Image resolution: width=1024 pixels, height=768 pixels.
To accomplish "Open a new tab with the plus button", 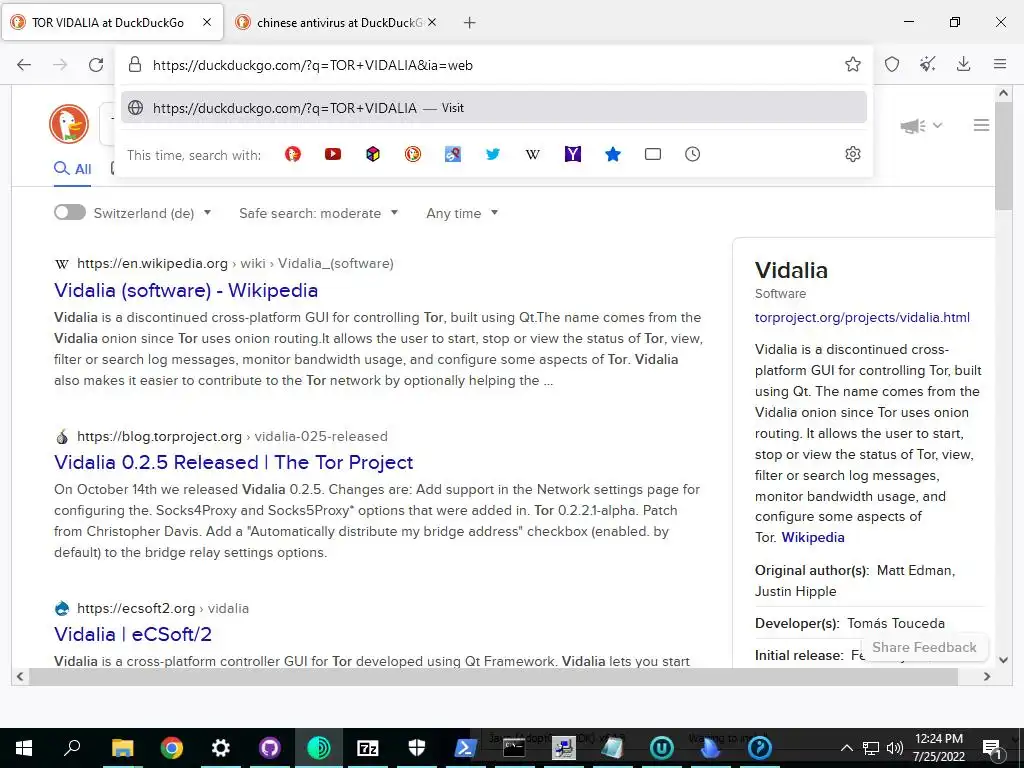I will click(469, 22).
